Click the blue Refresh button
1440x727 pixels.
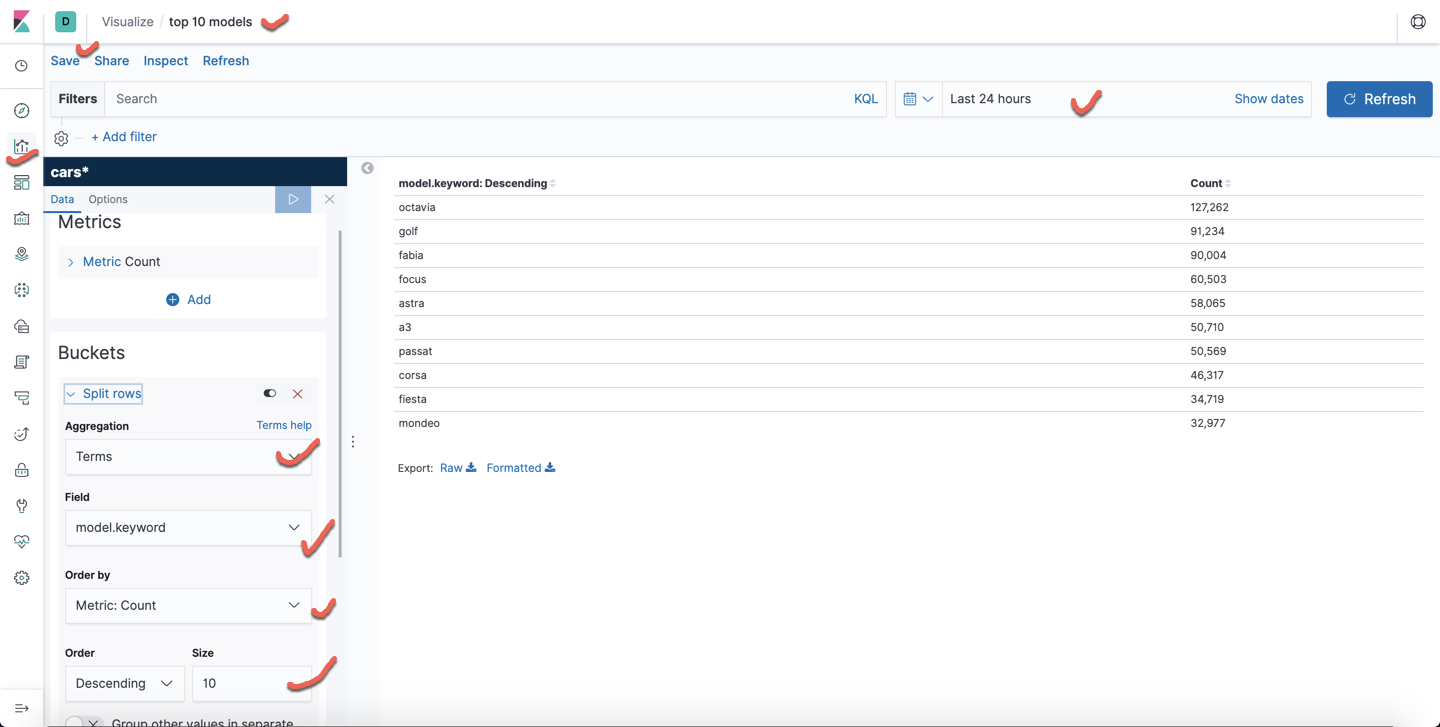pyautogui.click(x=1379, y=99)
